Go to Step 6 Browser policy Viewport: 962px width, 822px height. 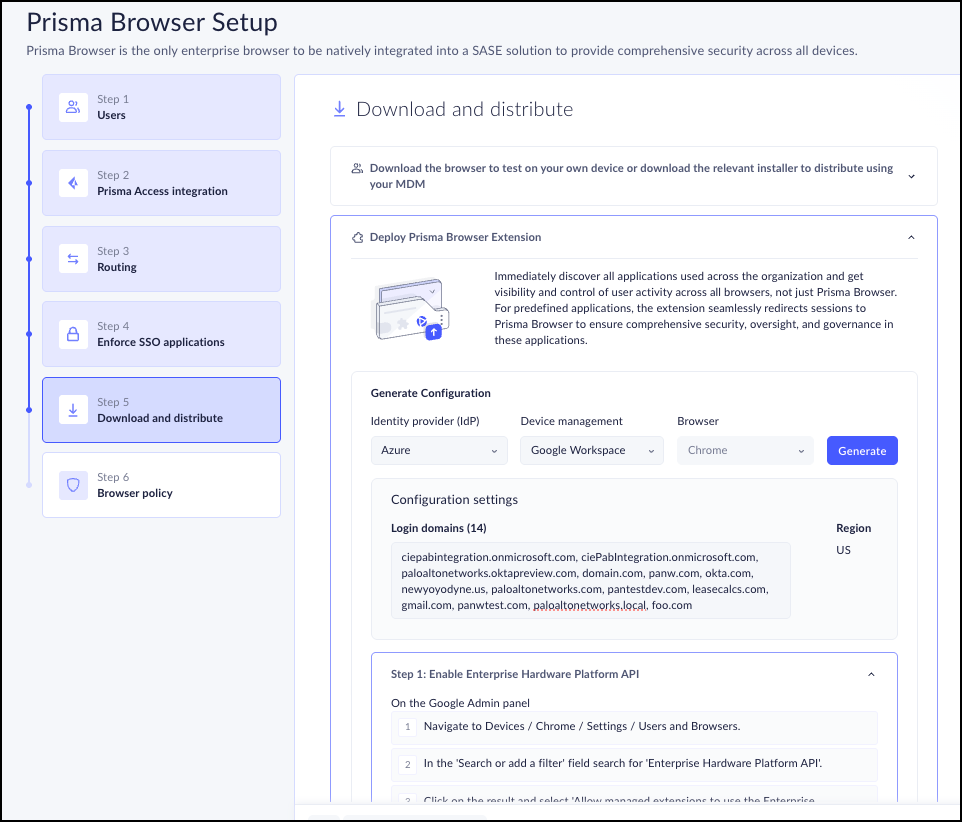pyautogui.click(x=161, y=485)
